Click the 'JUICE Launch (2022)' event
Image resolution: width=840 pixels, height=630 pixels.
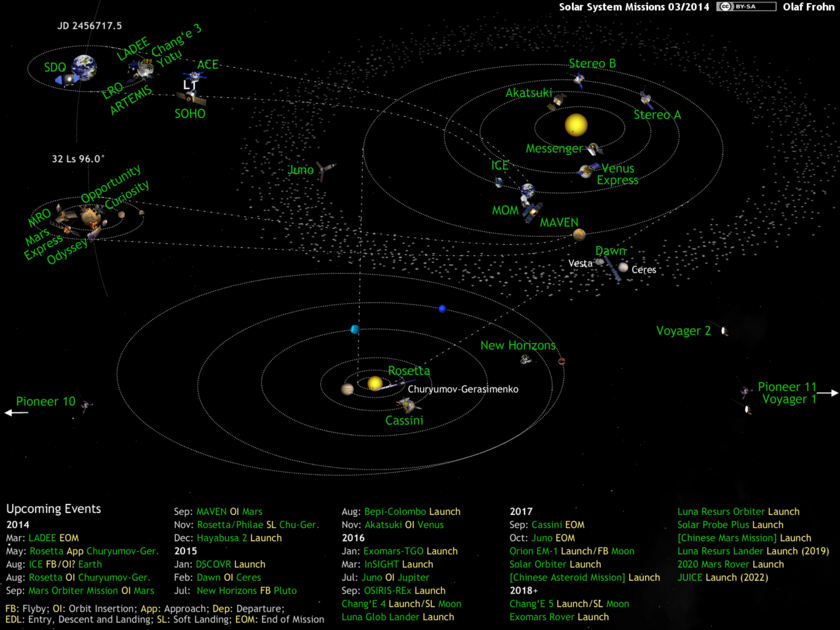[723, 578]
